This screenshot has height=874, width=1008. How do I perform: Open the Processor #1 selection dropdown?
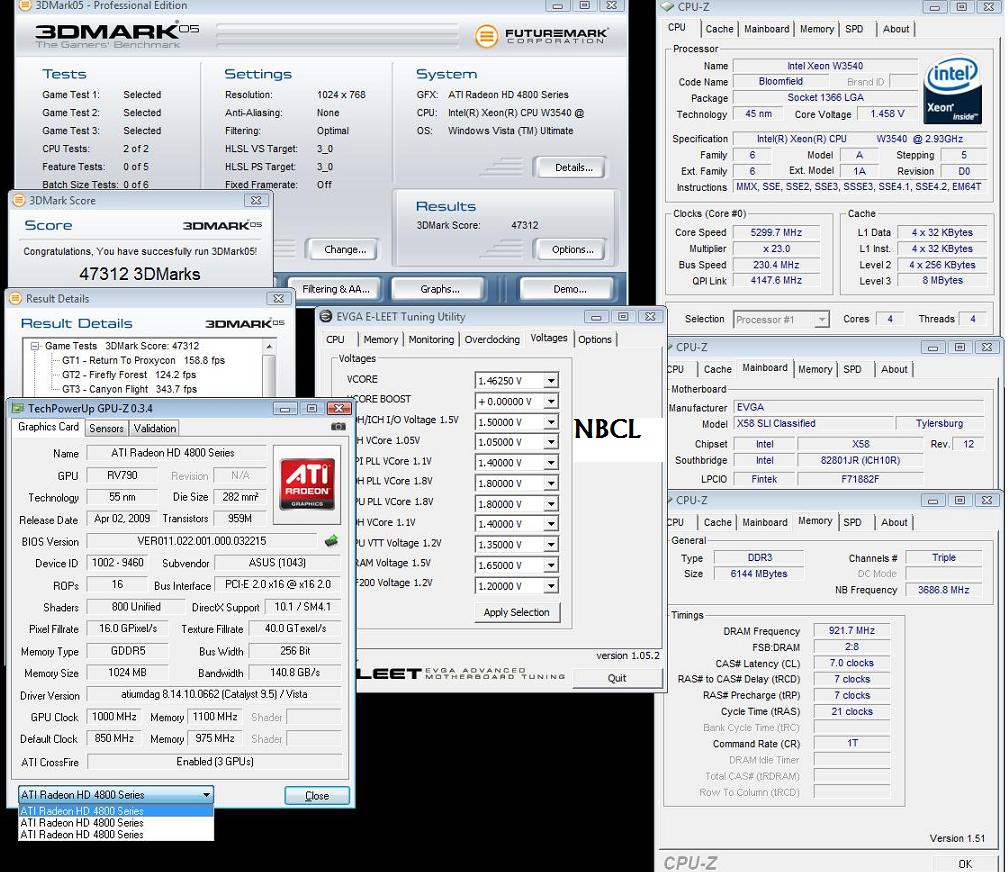click(x=821, y=319)
